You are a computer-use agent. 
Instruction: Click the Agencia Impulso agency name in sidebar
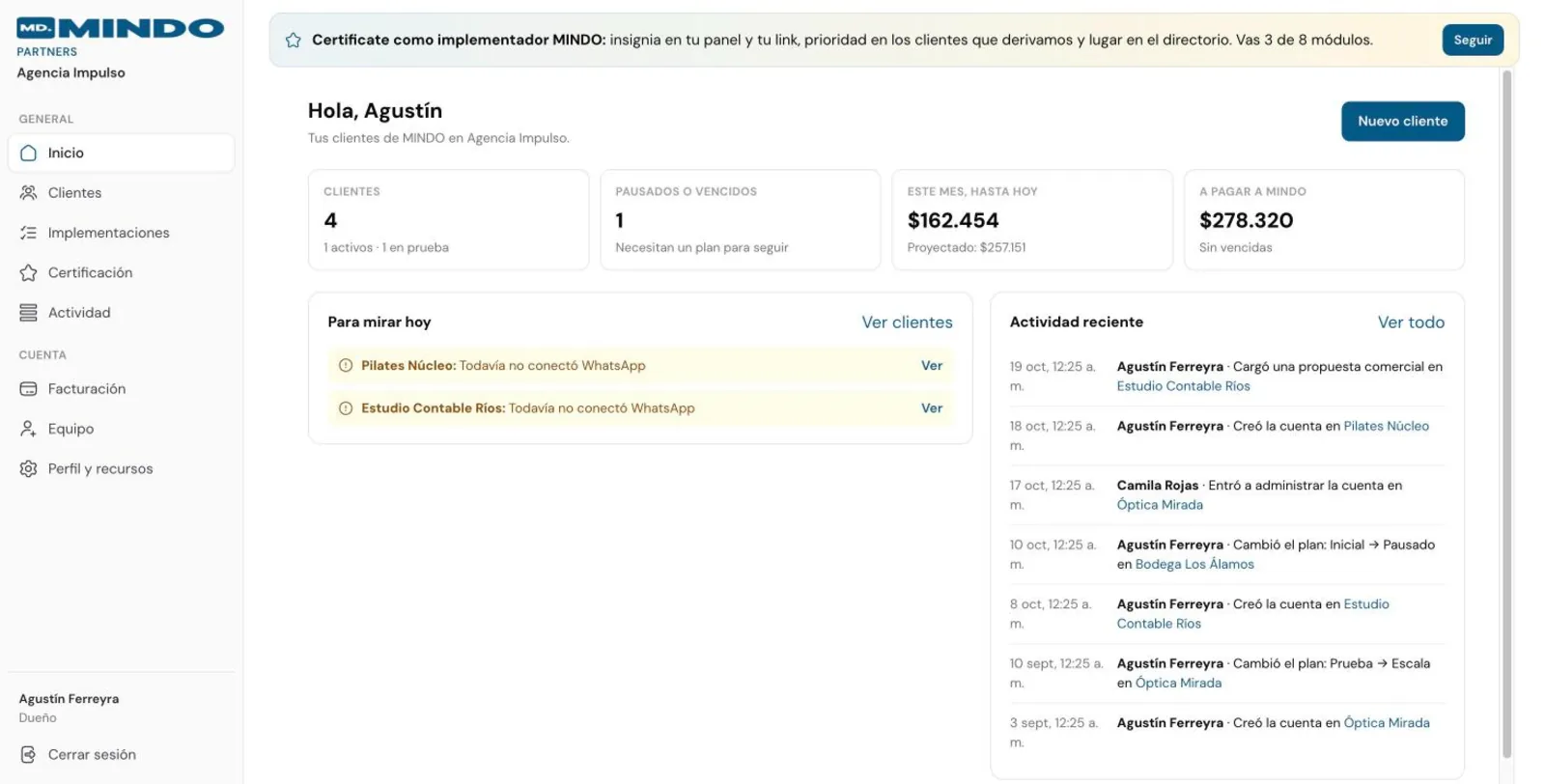coord(70,72)
